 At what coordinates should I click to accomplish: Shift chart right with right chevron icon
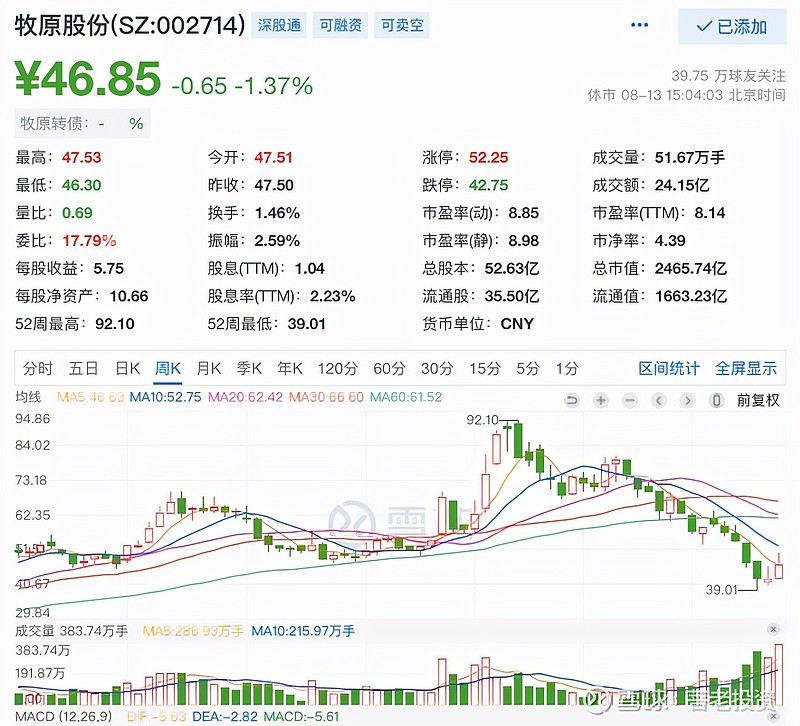click(688, 400)
